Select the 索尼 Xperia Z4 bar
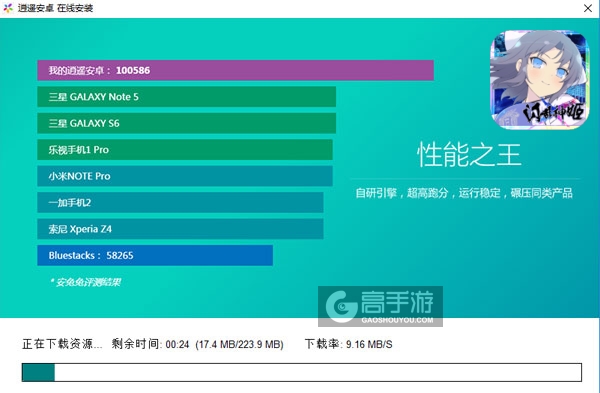 (180, 229)
